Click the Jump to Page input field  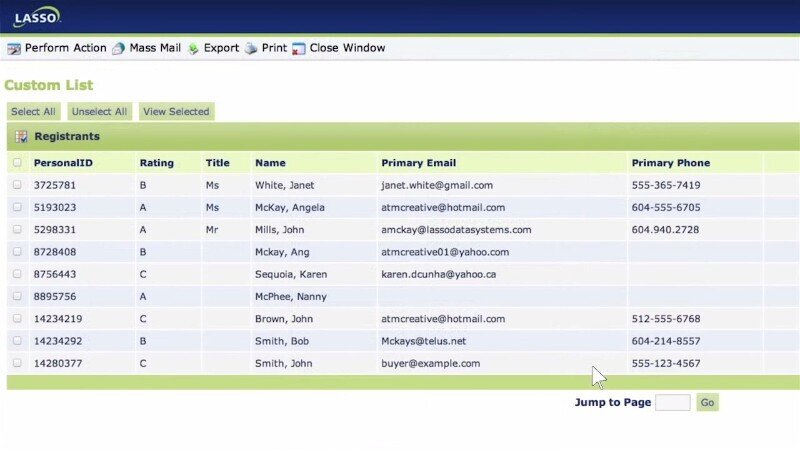tap(672, 403)
